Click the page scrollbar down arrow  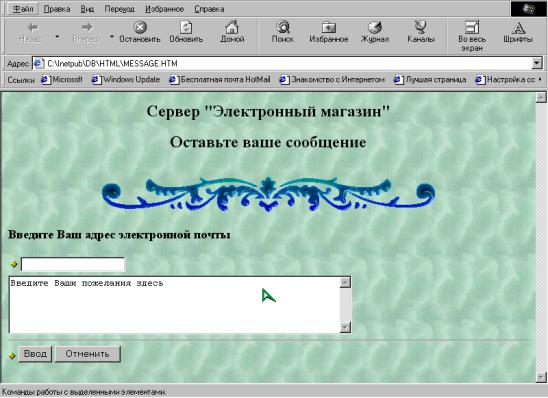point(541,377)
